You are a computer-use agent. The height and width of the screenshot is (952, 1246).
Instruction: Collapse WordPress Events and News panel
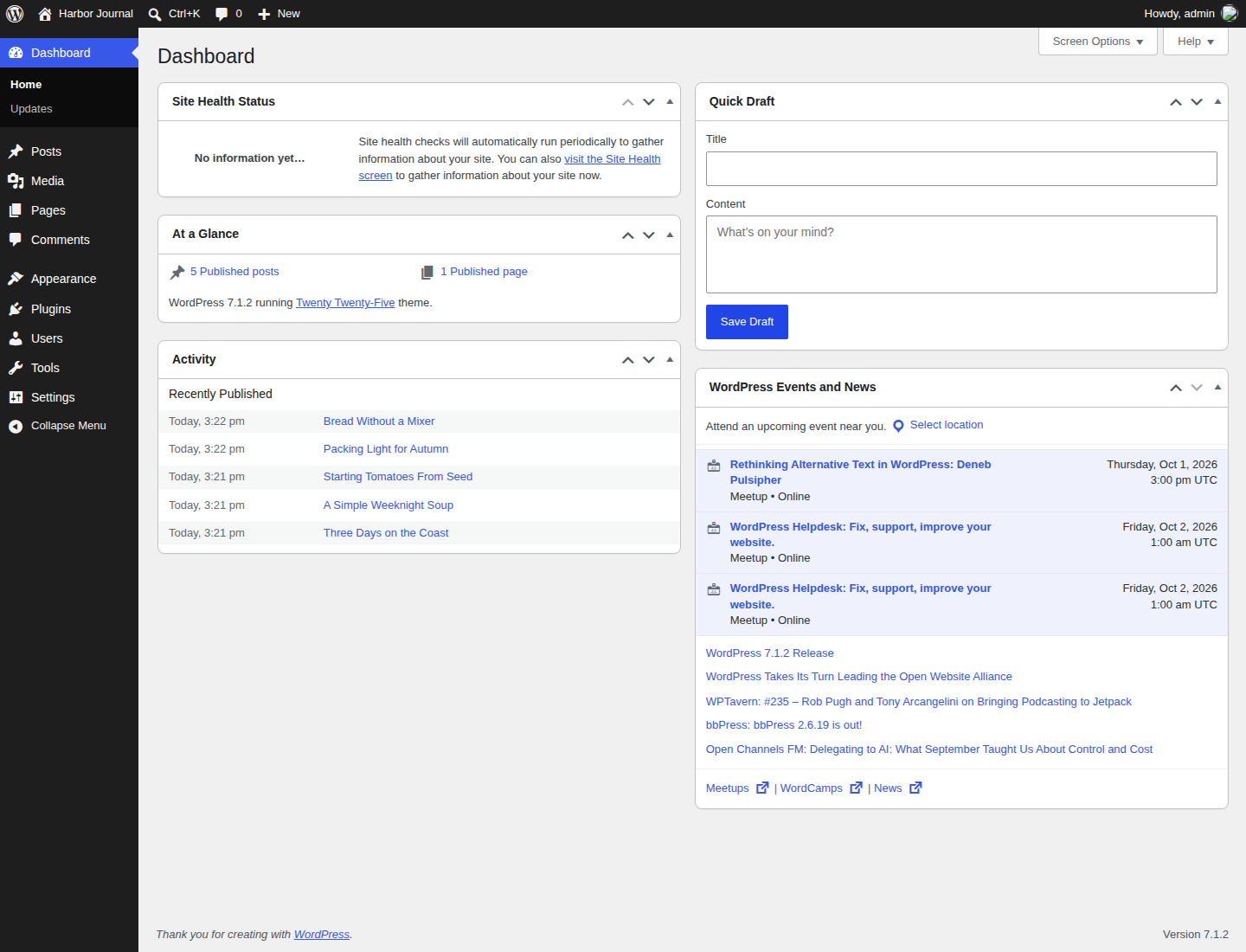1217,388
